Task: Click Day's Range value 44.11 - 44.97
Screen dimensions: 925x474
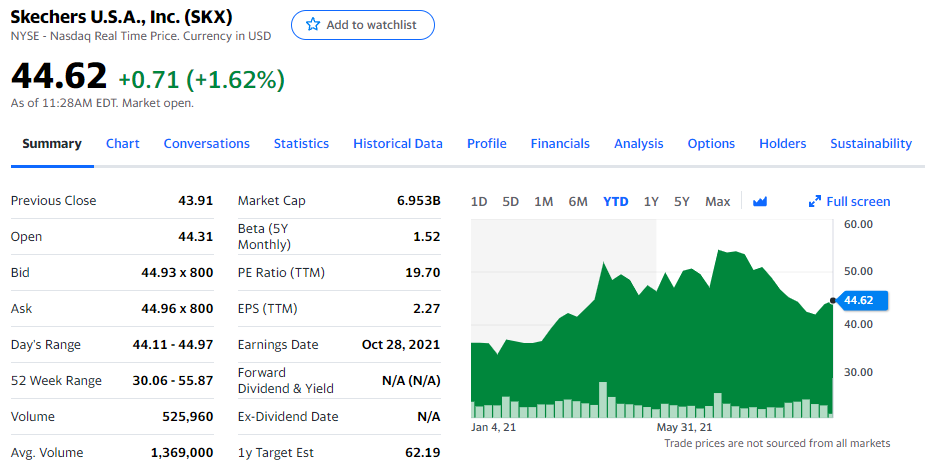Action: 172,345
